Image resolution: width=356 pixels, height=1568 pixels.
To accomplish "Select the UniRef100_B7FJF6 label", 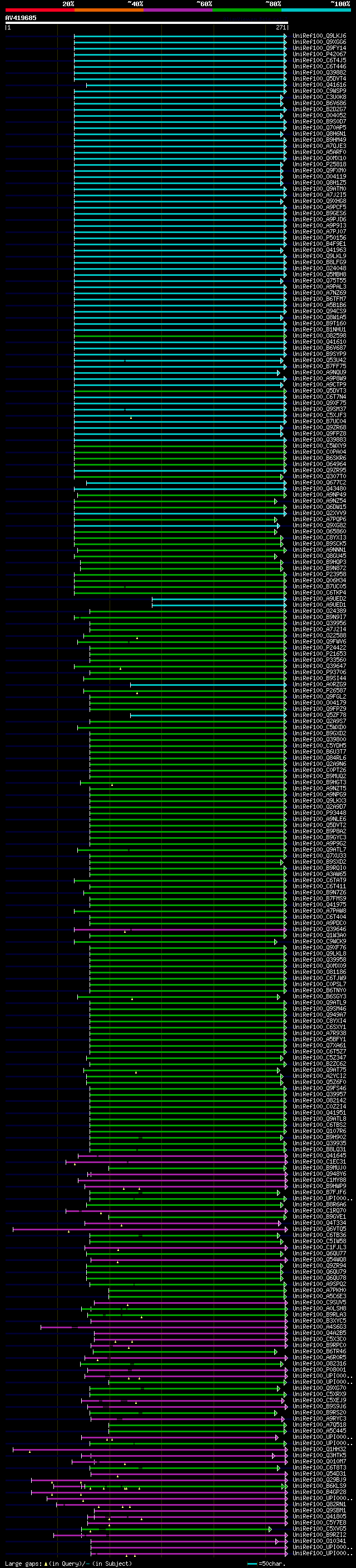I will pos(319,1193).
